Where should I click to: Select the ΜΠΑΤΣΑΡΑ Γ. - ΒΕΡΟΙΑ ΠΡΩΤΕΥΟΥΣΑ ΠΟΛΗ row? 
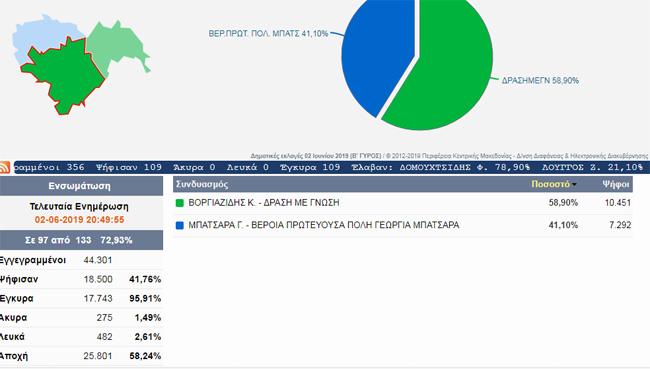(403, 225)
